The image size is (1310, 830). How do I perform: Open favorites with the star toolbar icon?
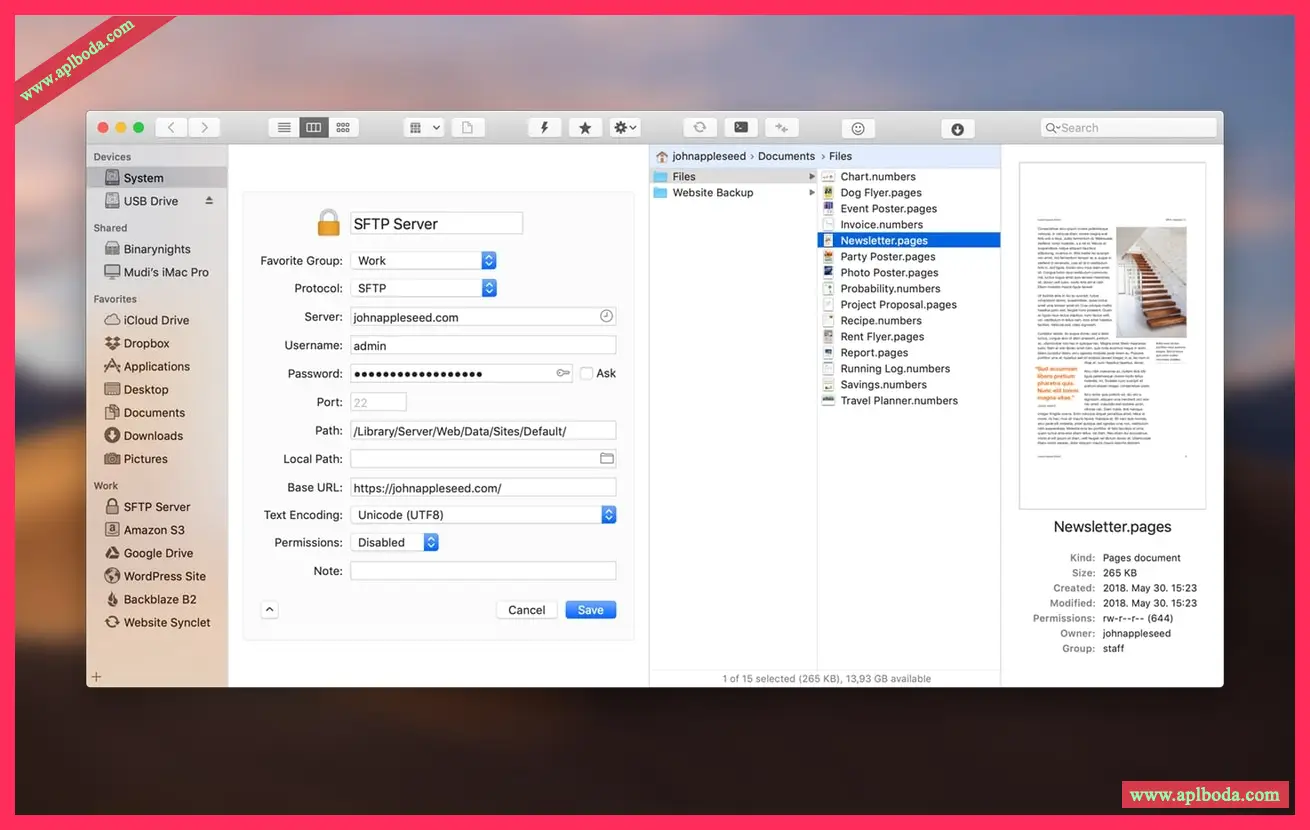tap(585, 127)
